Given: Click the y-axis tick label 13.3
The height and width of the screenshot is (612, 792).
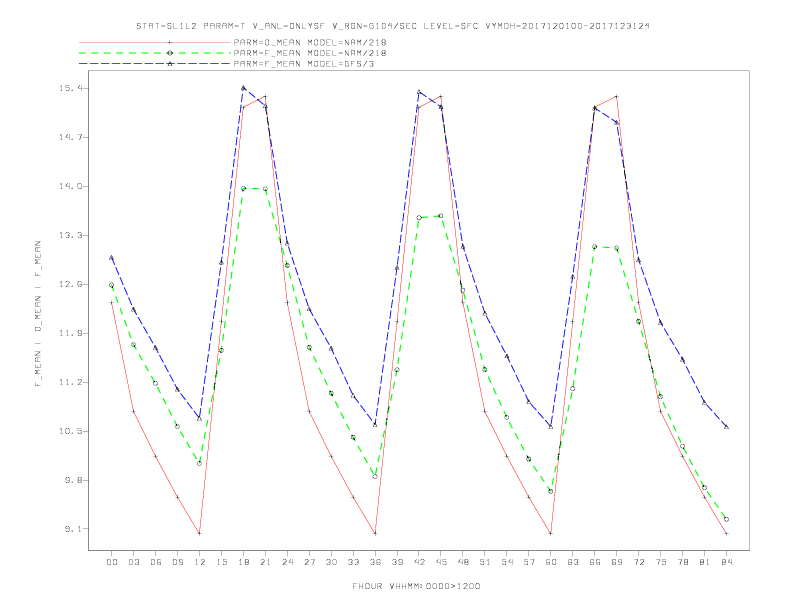Looking at the screenshot, I should [70, 235].
